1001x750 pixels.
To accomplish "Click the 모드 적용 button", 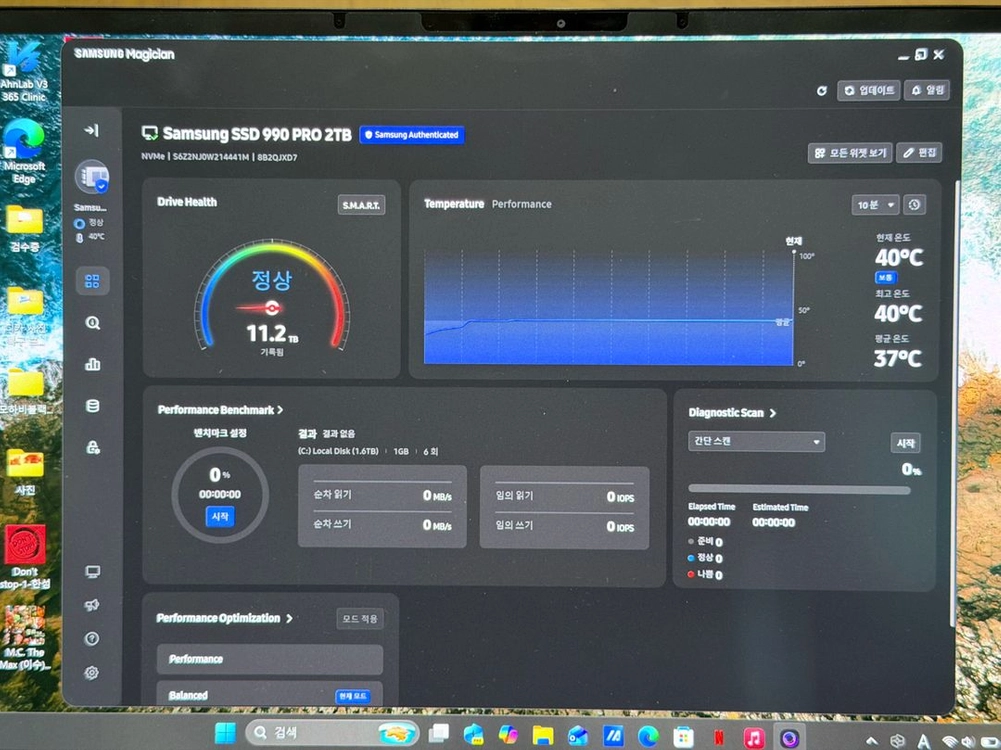I will (x=360, y=619).
